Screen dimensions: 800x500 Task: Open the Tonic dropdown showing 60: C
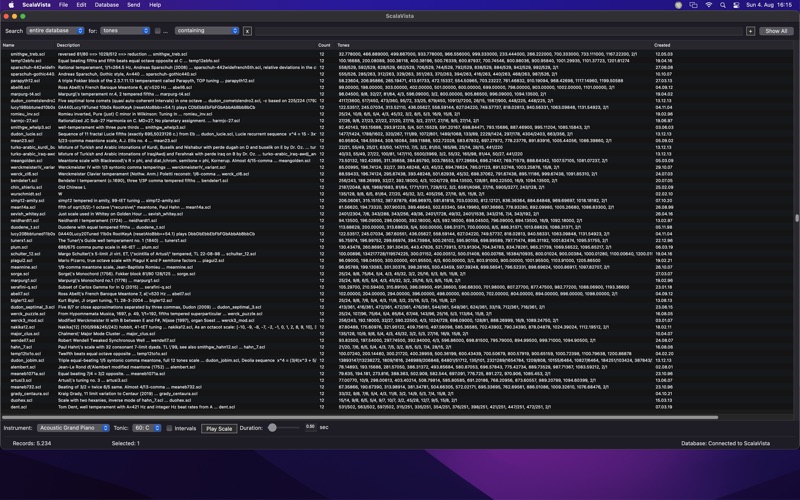[x=147, y=428]
